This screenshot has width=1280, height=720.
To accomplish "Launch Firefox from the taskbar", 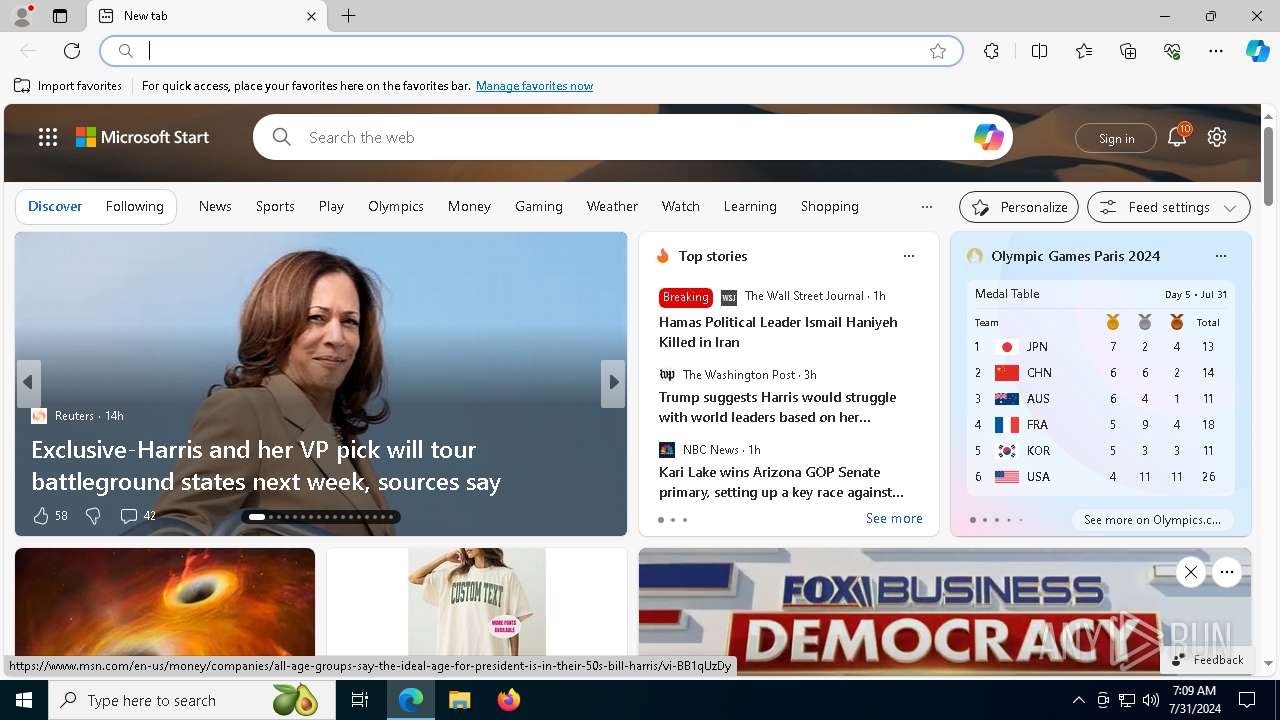I will (509, 700).
